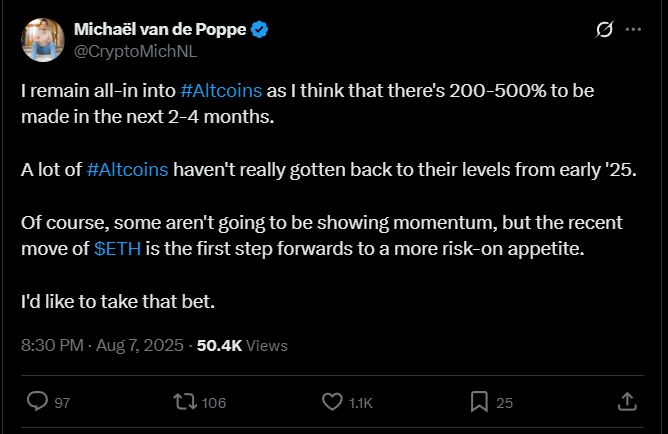Open the three-dot more options menu
668x434 pixels.
click(x=633, y=29)
